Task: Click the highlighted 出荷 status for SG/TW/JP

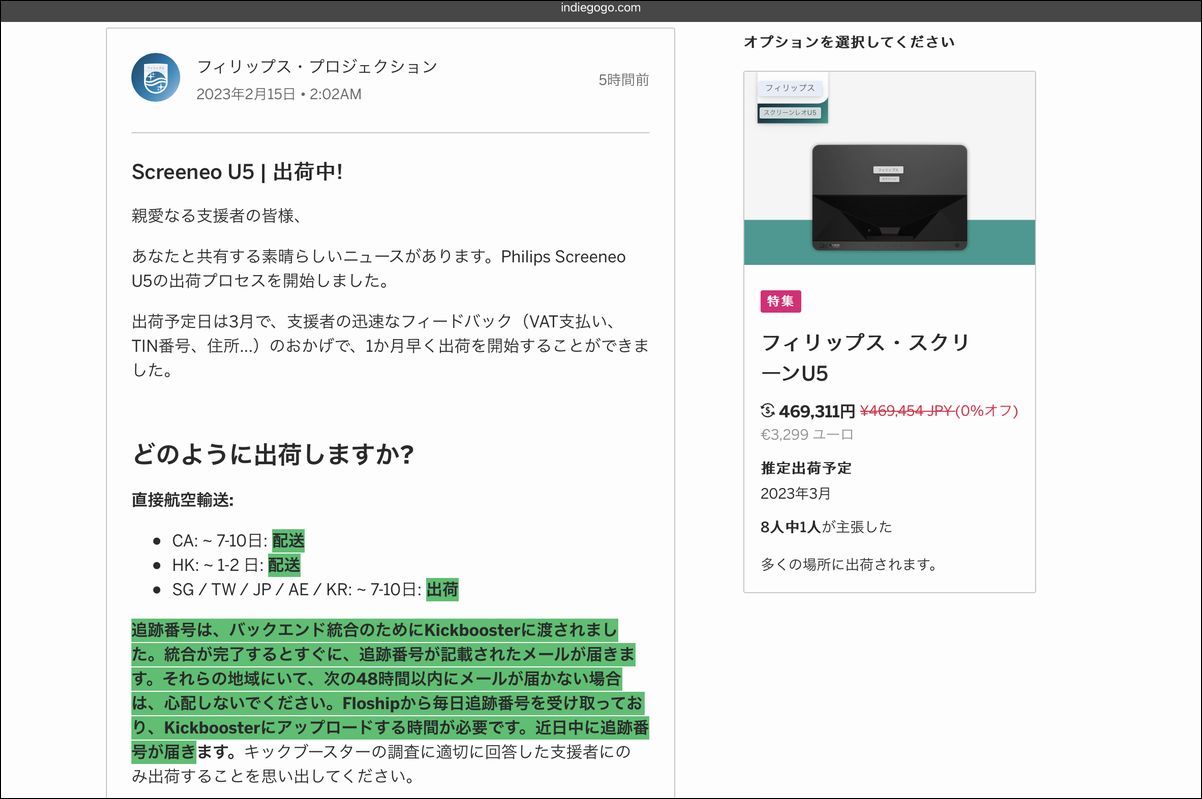Action: 442,590
